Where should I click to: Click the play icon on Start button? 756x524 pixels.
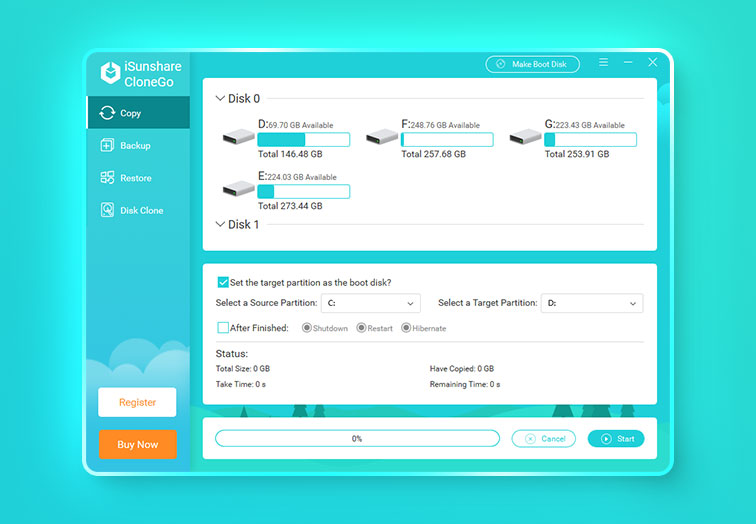(606, 439)
